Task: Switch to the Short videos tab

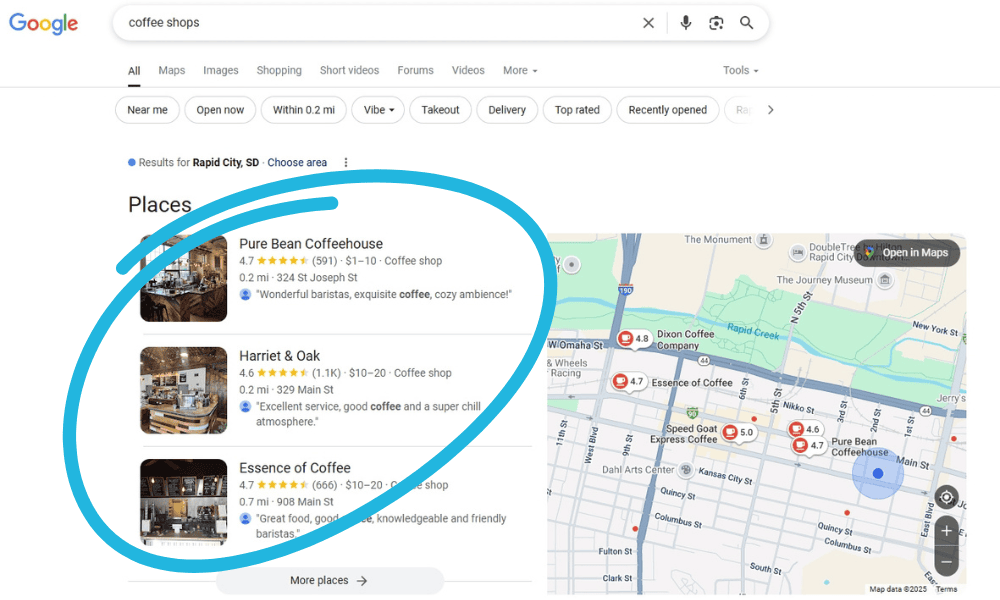Action: (x=349, y=70)
